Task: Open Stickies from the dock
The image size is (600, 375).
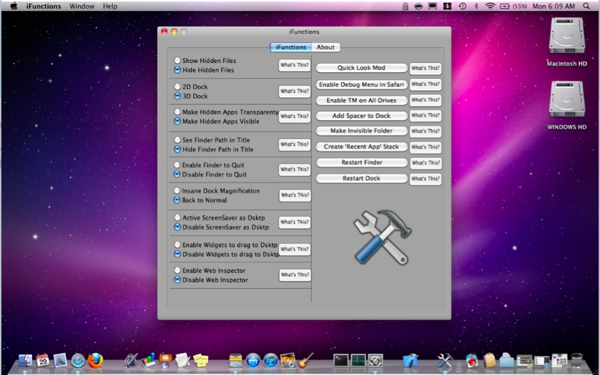Action: coord(201,360)
